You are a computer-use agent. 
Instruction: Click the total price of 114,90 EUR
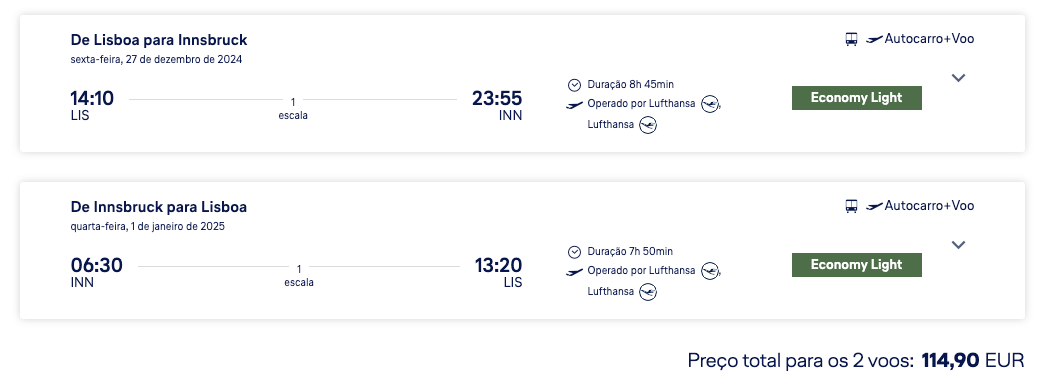973,361
